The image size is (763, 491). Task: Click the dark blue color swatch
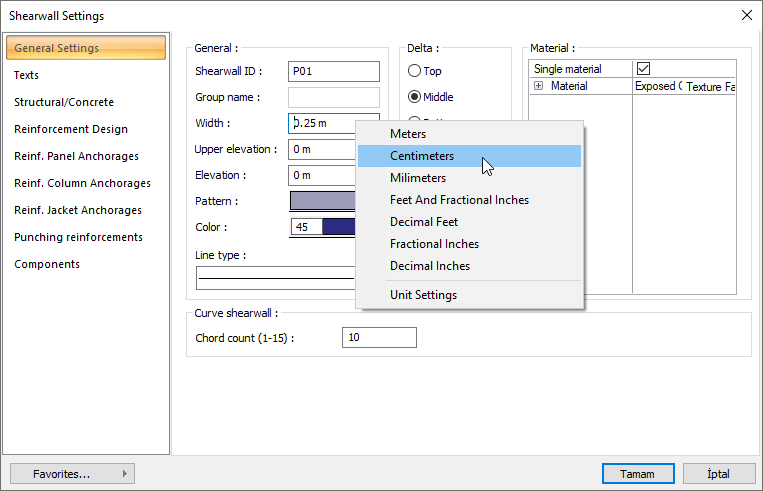[338, 227]
